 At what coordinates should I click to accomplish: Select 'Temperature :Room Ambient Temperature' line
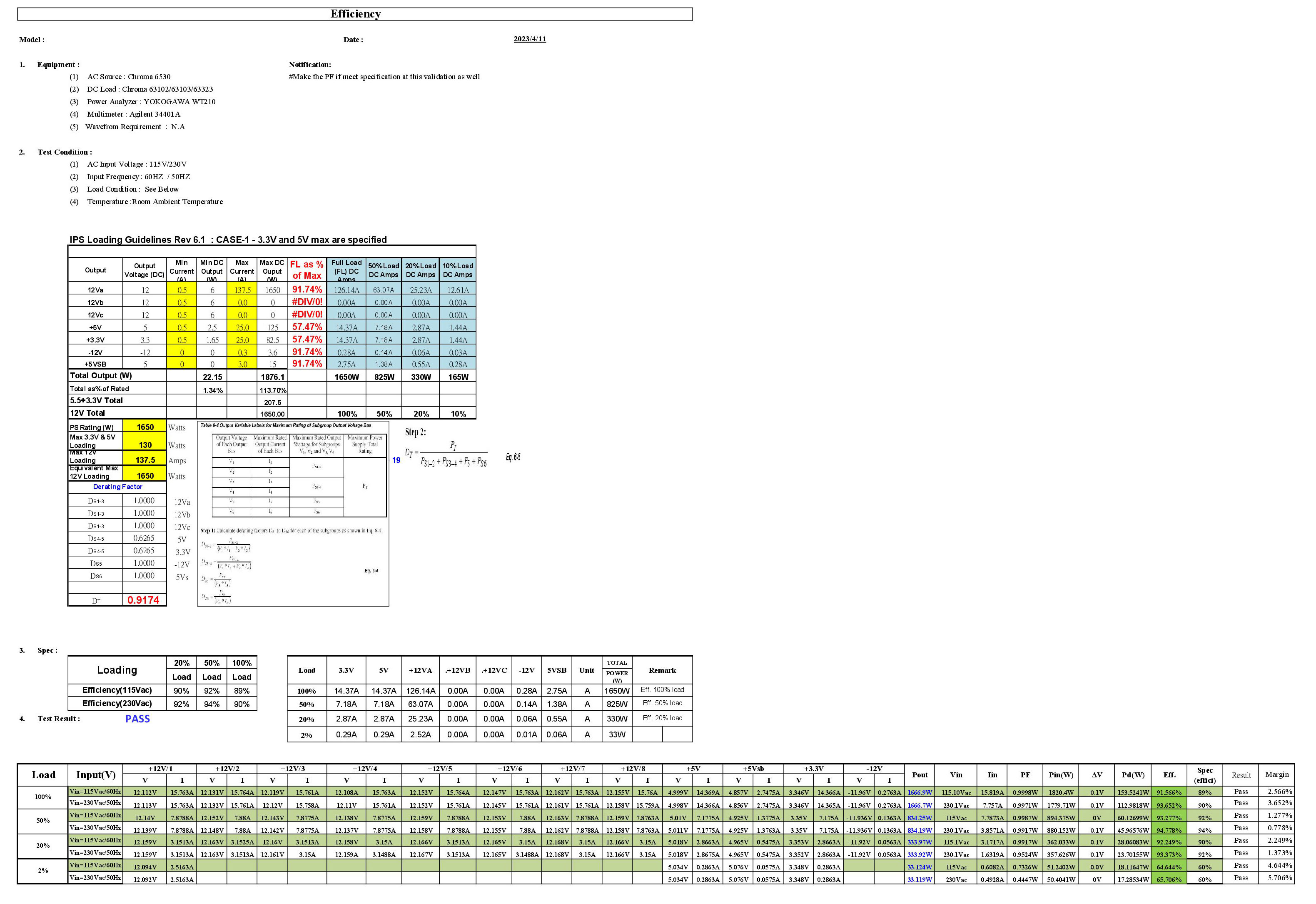click(x=155, y=202)
